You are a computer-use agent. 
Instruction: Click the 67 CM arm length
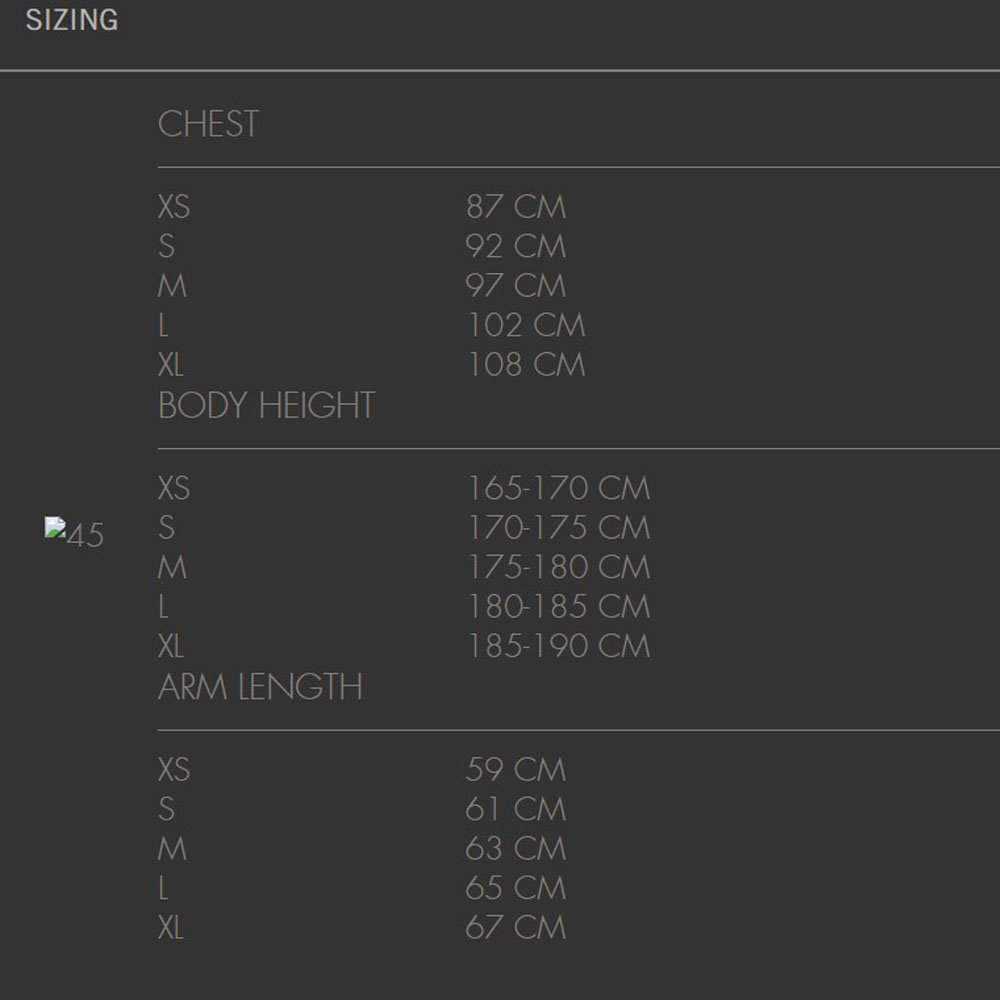tap(515, 928)
